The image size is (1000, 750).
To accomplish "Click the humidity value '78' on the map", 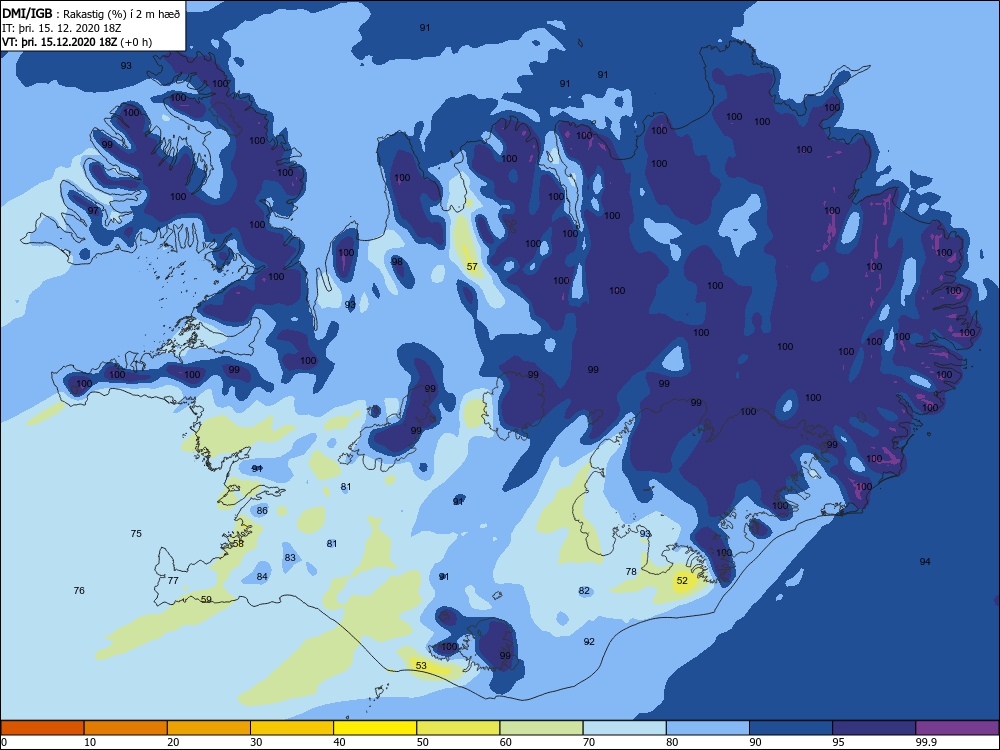I will pyautogui.click(x=631, y=571).
